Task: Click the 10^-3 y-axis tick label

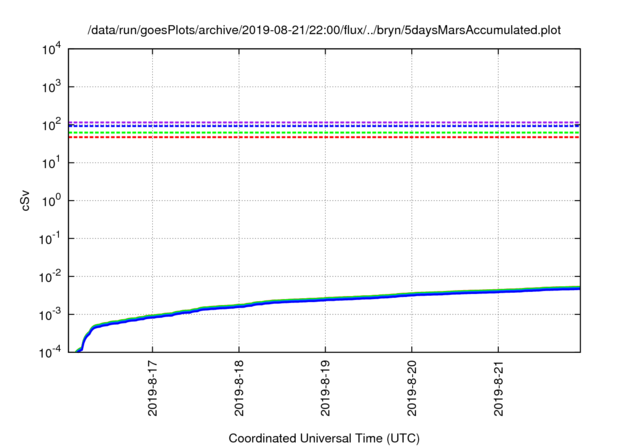Action: point(50,315)
